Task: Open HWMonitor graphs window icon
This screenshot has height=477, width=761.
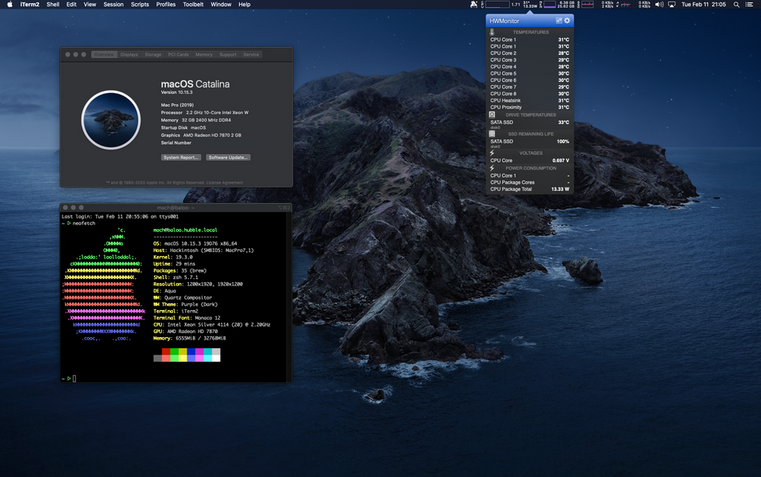Action: [559, 20]
